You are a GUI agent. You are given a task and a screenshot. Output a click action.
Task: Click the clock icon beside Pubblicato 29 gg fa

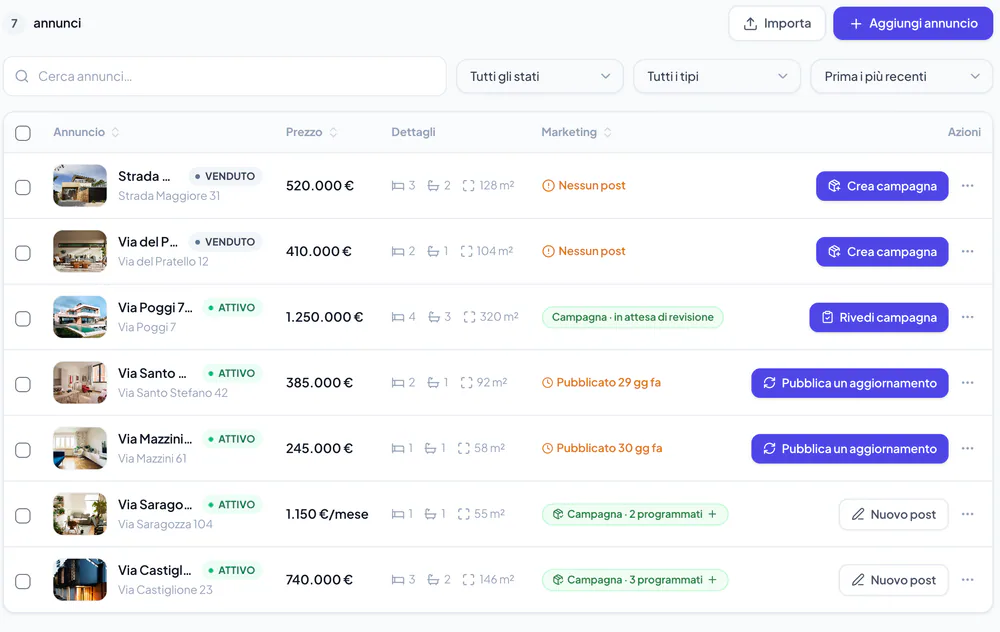coord(547,383)
